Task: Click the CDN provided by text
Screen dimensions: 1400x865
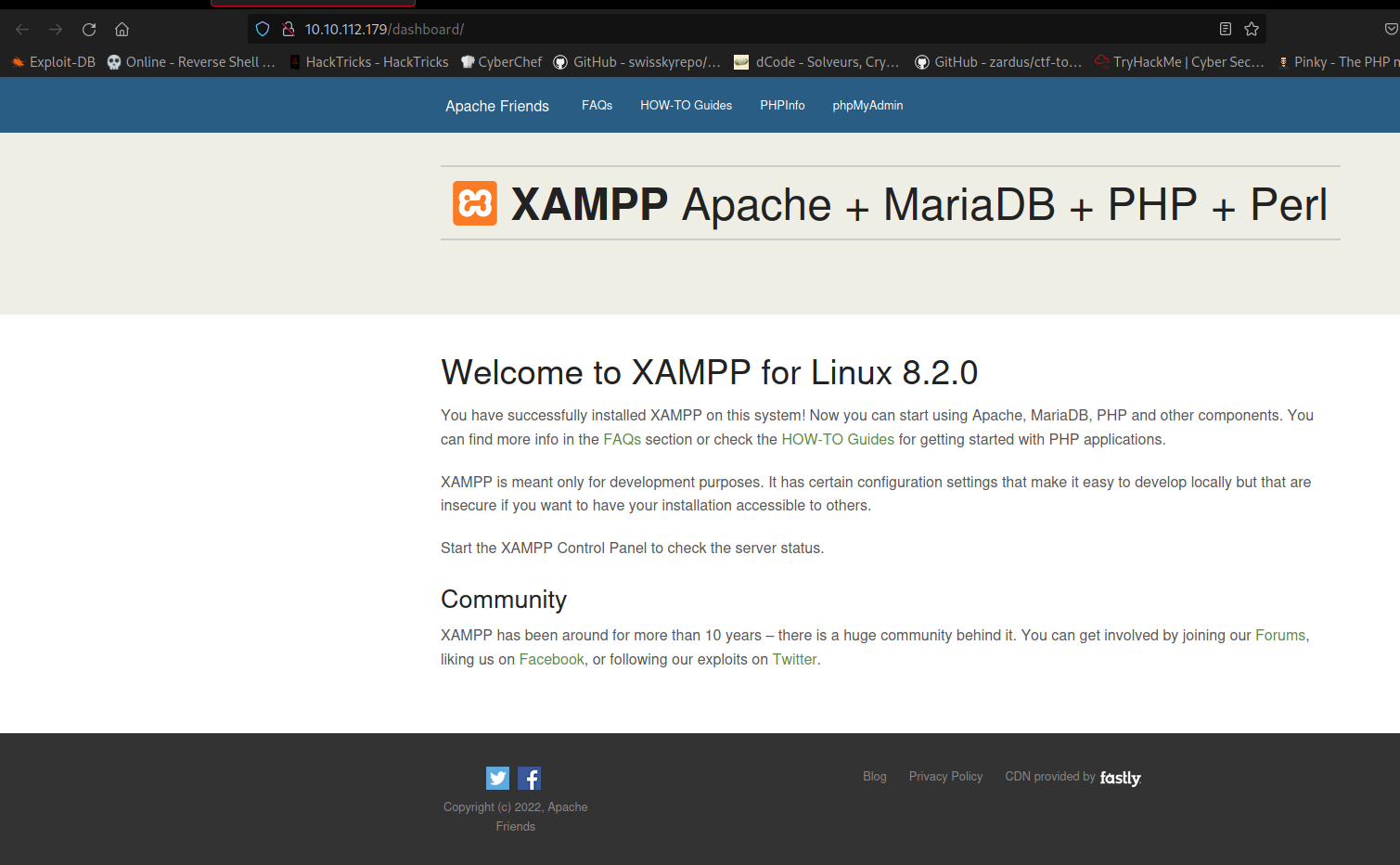Action: [x=1050, y=777]
